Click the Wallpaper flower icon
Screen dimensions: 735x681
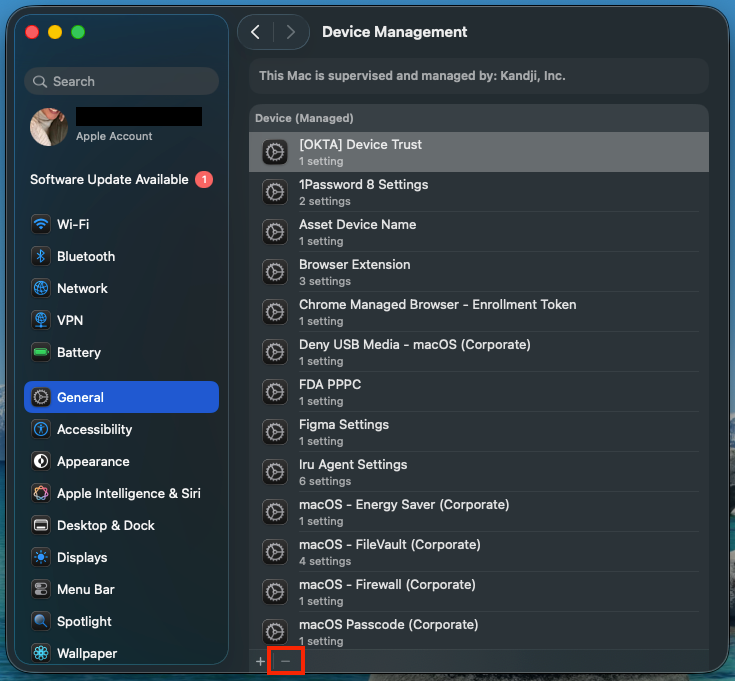click(x=41, y=653)
